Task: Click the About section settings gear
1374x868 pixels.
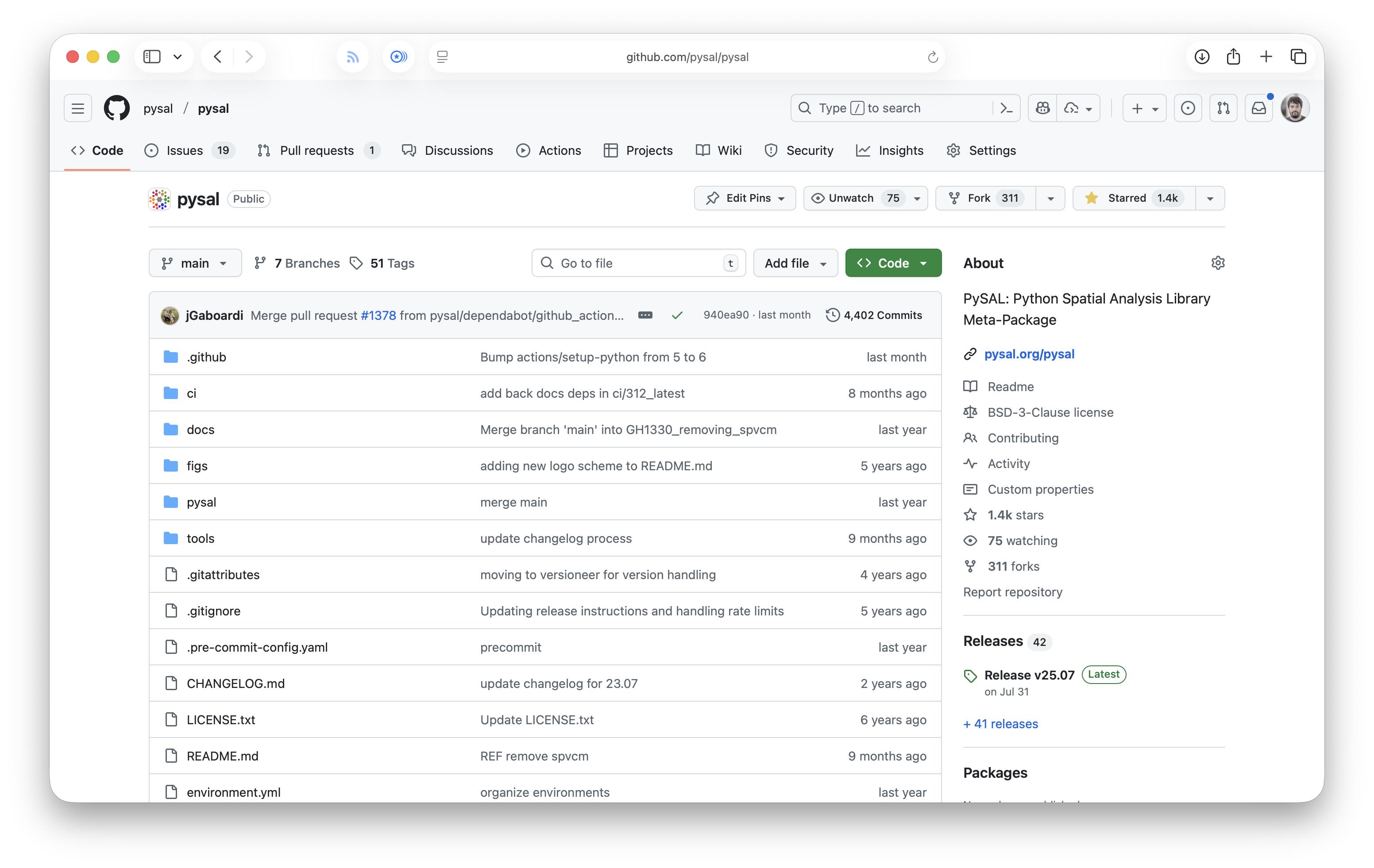Action: (1218, 263)
